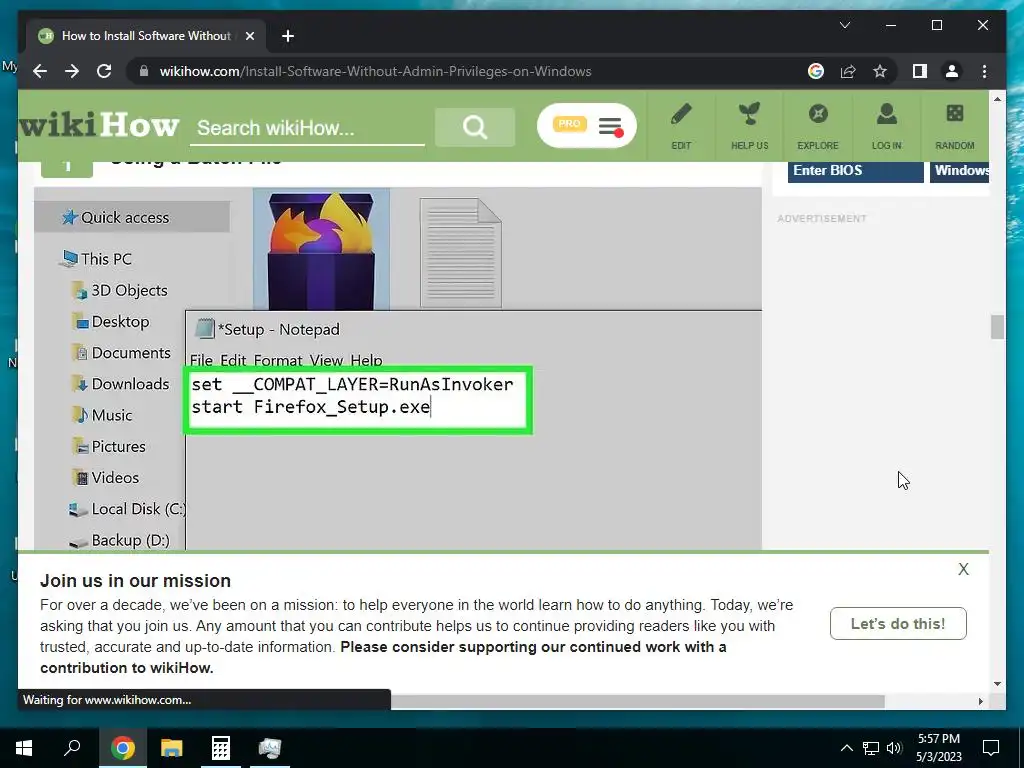Screen dimensions: 1024x768
Task: Click the wikiHow search magnifier button
Action: point(475,127)
